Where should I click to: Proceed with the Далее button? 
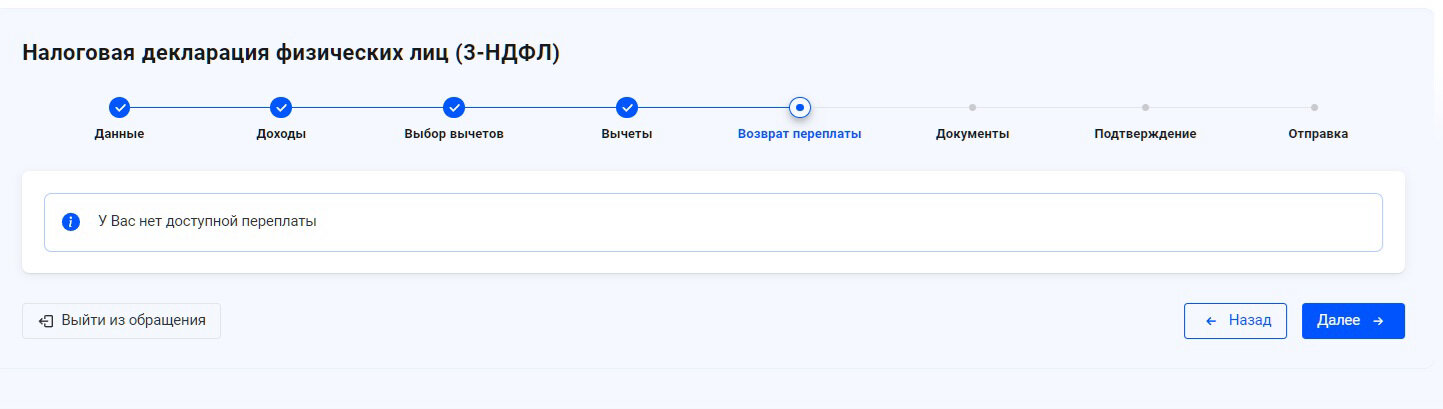pyautogui.click(x=1353, y=321)
